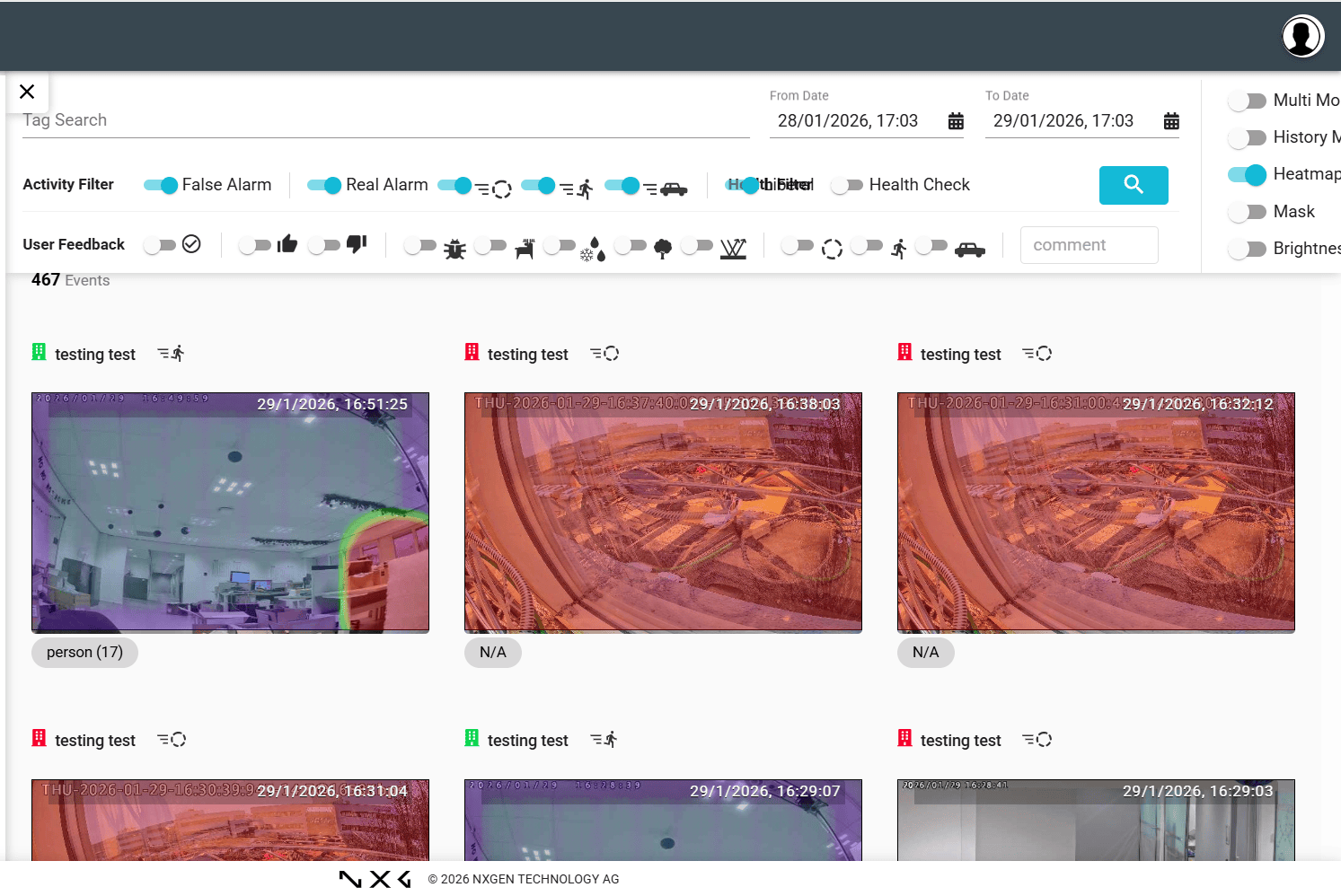Disable the False Alarm filter toggle
The image size is (1341, 896).
click(161, 185)
